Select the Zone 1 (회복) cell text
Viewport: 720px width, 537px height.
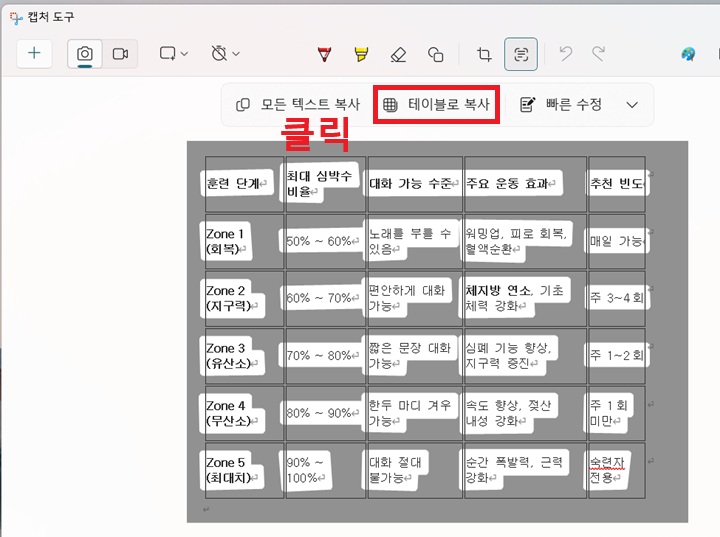tap(226, 241)
